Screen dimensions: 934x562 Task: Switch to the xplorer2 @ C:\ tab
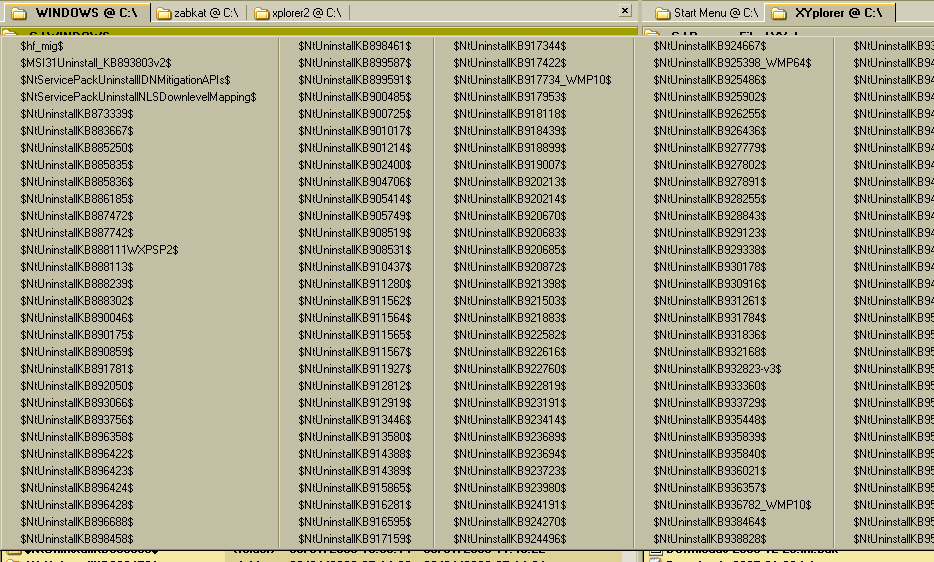305,13
